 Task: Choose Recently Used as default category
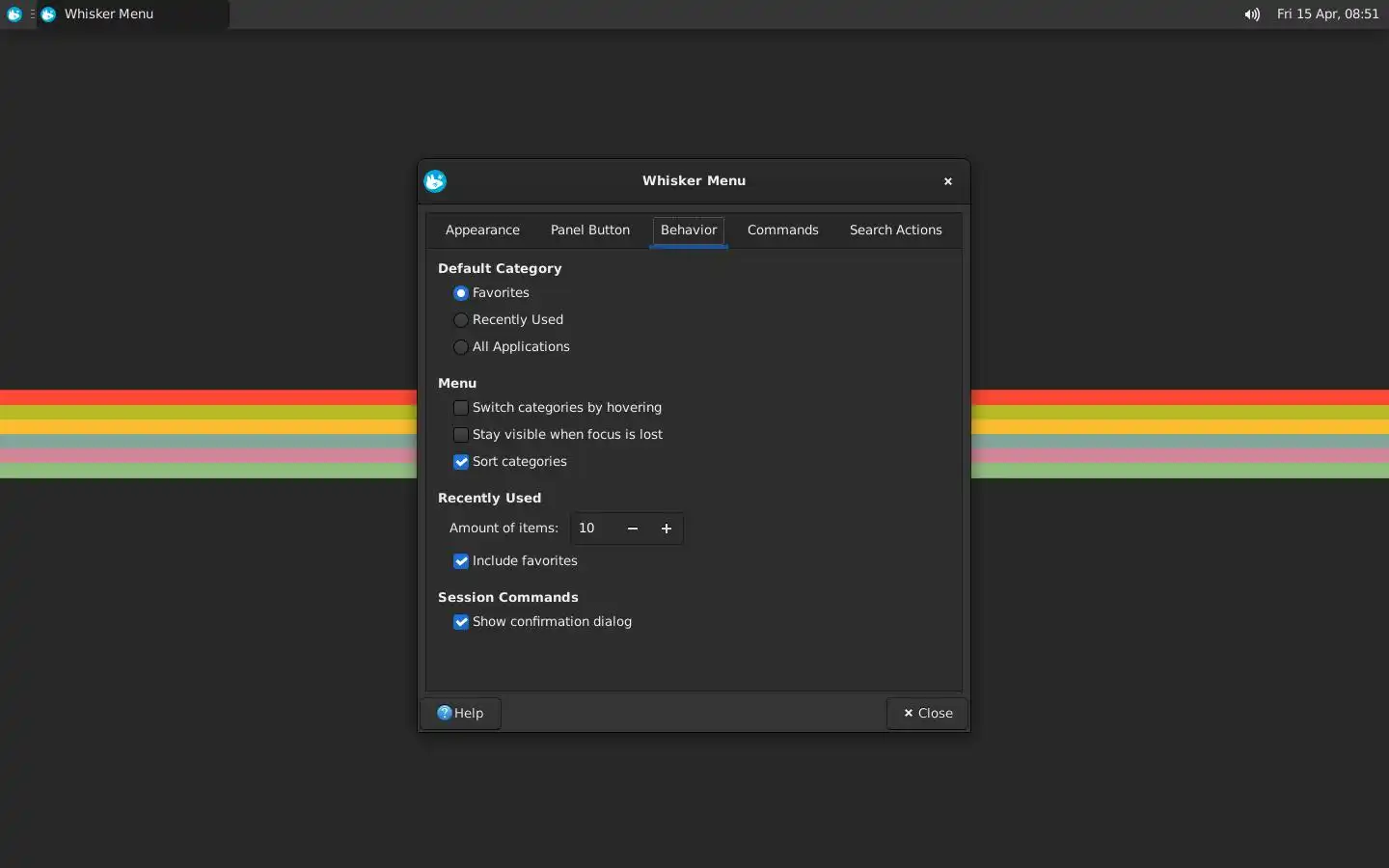[x=508, y=320]
